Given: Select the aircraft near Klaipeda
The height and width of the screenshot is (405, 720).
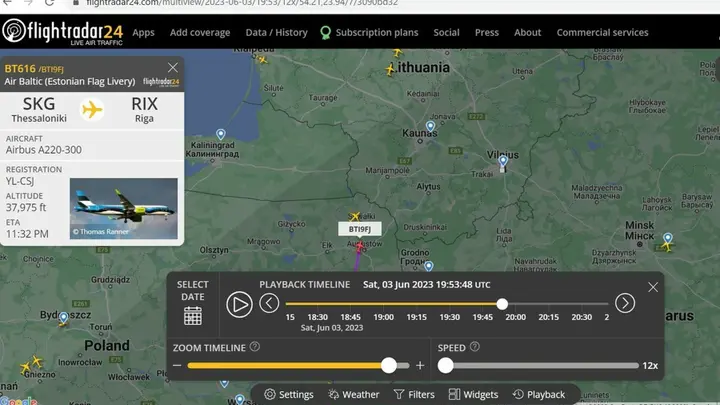Looking at the screenshot, I should (x=262, y=59).
